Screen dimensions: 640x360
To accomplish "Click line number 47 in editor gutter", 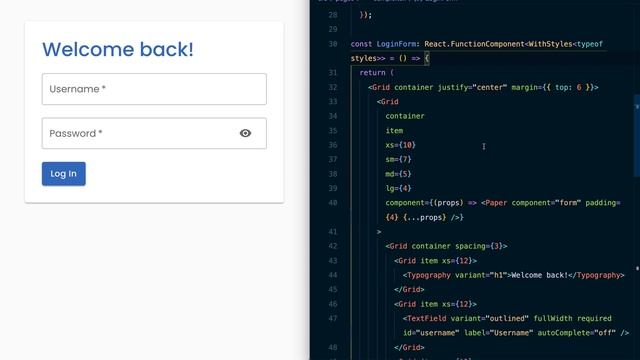I will tap(333, 318).
